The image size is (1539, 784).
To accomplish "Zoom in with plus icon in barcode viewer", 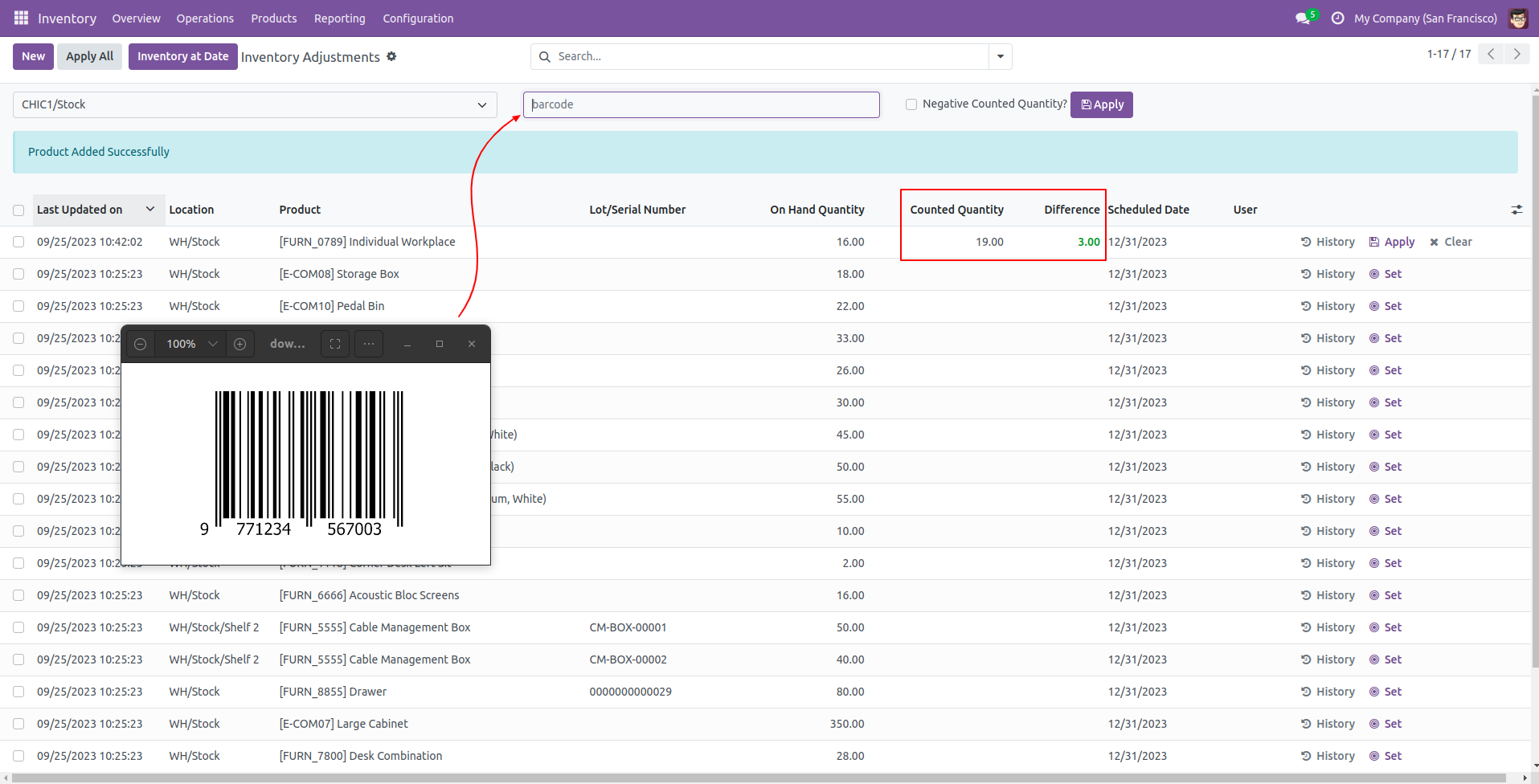I will point(239,344).
